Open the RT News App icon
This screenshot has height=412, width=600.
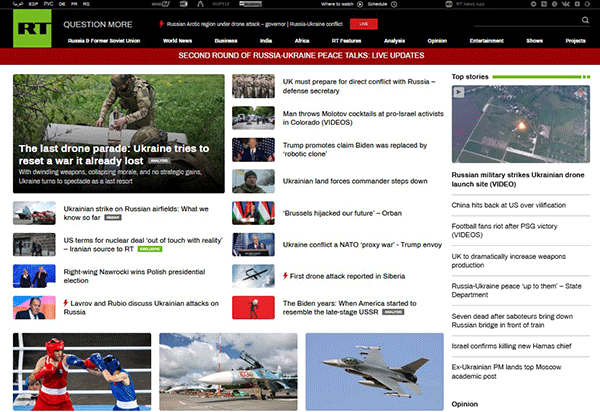(x=449, y=4)
